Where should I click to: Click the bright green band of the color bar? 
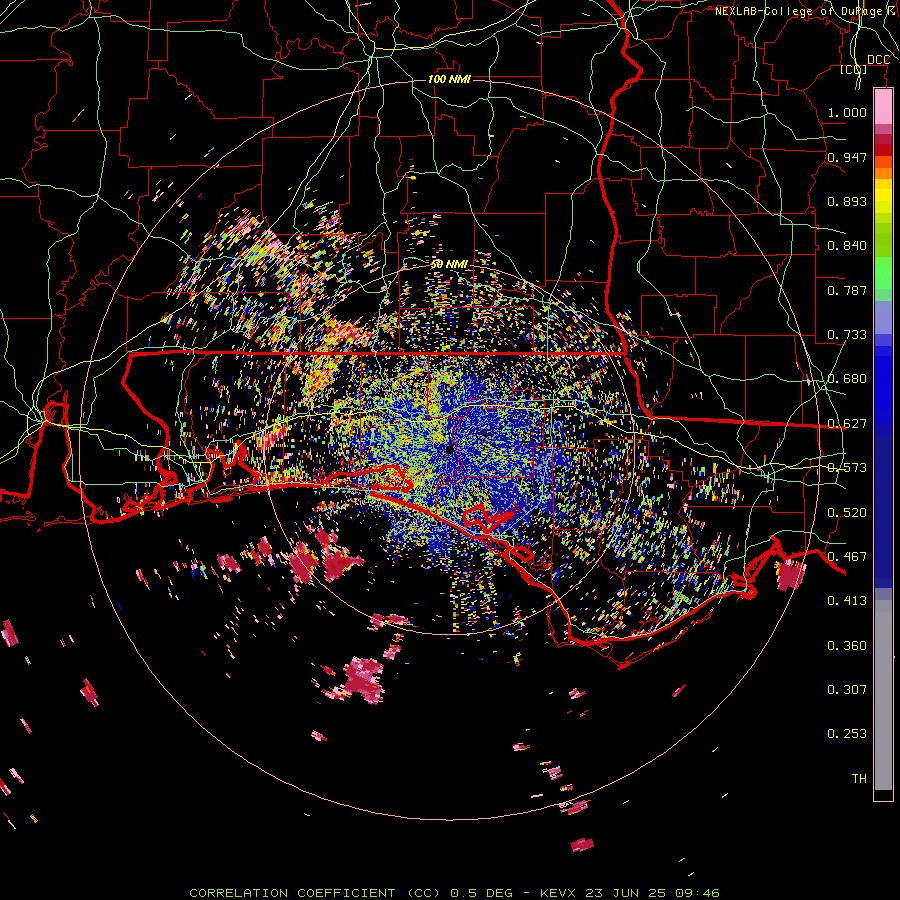click(883, 273)
